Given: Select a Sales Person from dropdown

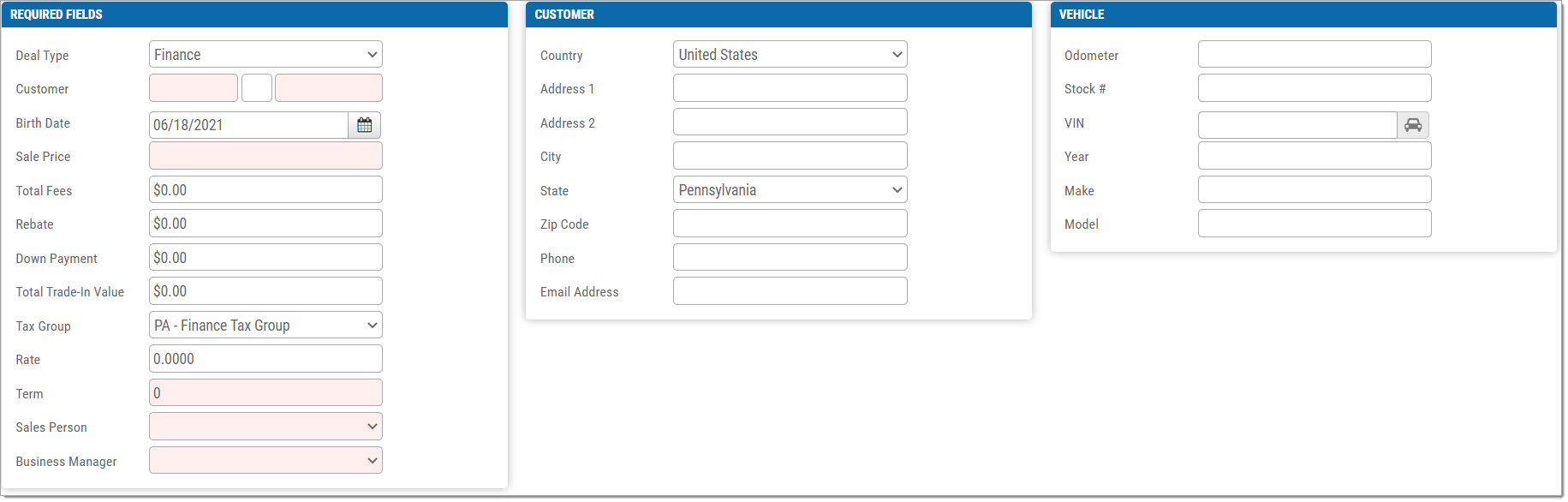Looking at the screenshot, I should click(x=265, y=427).
